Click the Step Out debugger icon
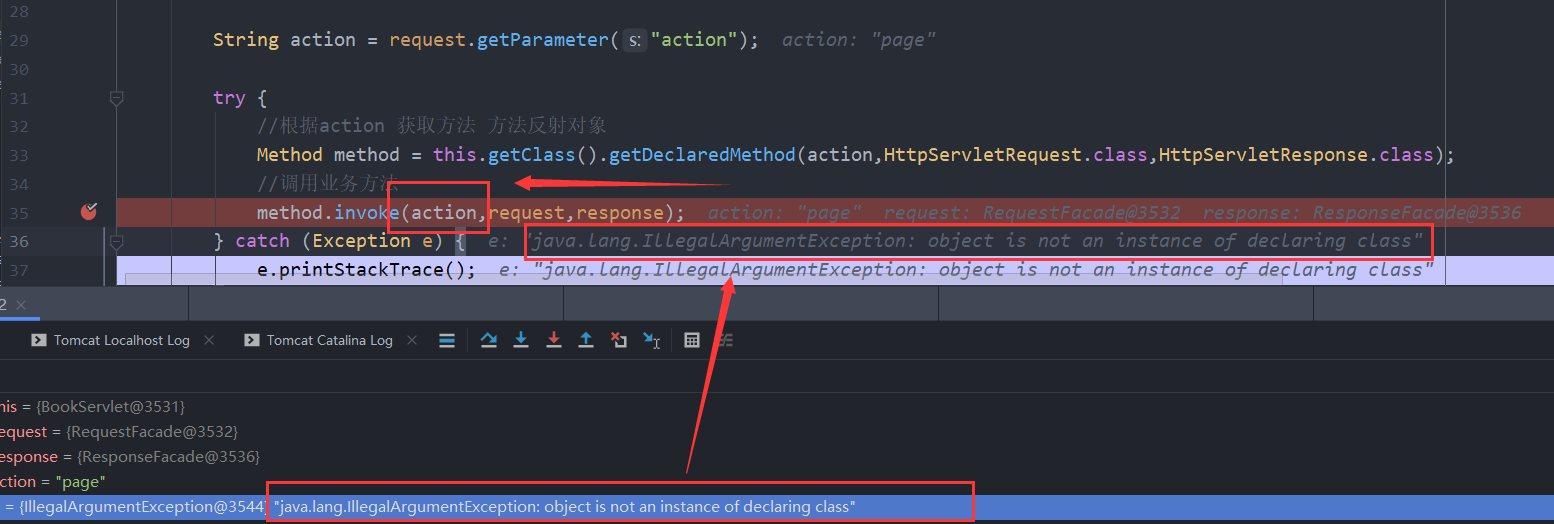 pos(586,340)
